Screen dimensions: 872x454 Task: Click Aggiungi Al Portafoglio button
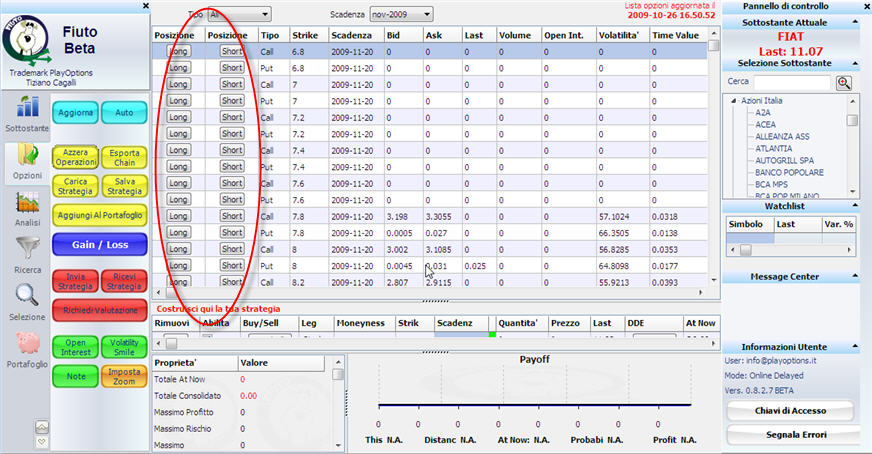click(x=100, y=215)
